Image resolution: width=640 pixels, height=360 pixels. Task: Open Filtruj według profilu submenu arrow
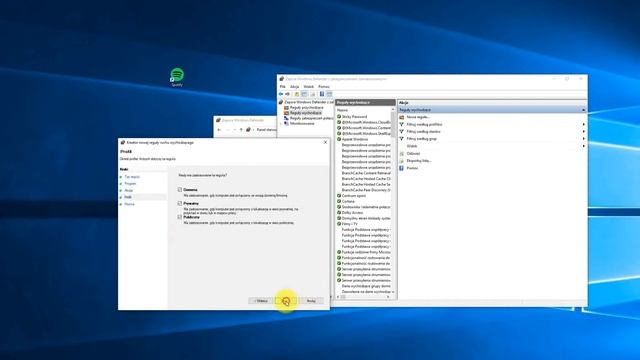pyautogui.click(x=584, y=124)
